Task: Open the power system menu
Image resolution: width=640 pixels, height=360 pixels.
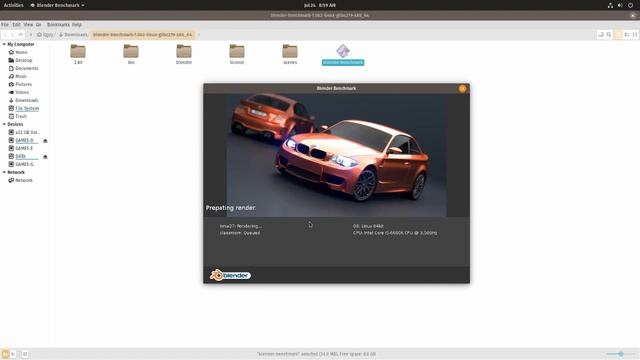Action: click(x=630, y=5)
